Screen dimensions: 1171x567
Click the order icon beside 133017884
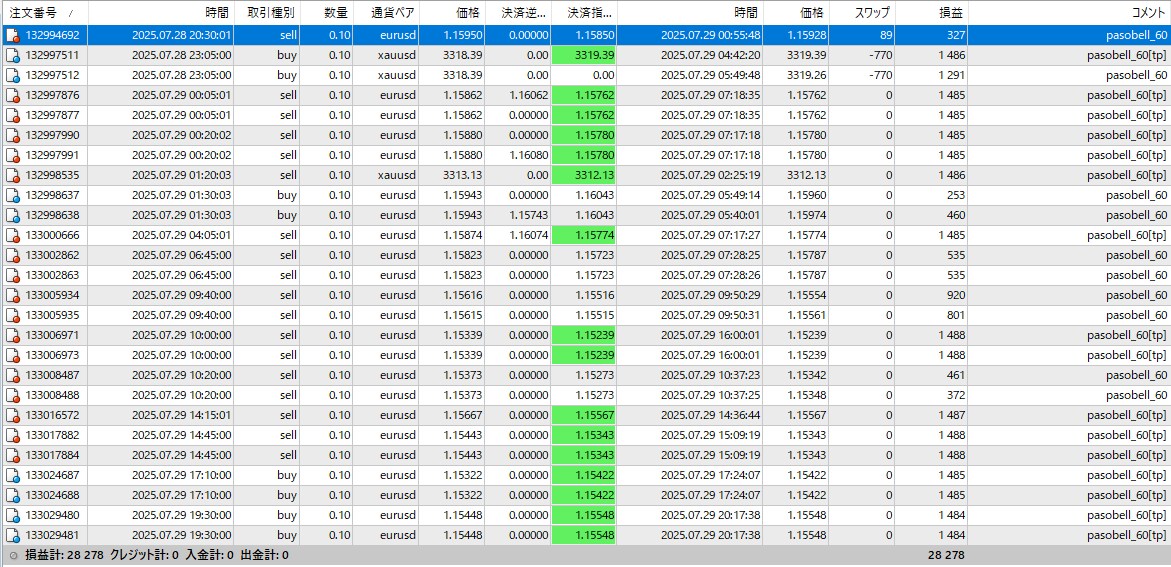12,456
